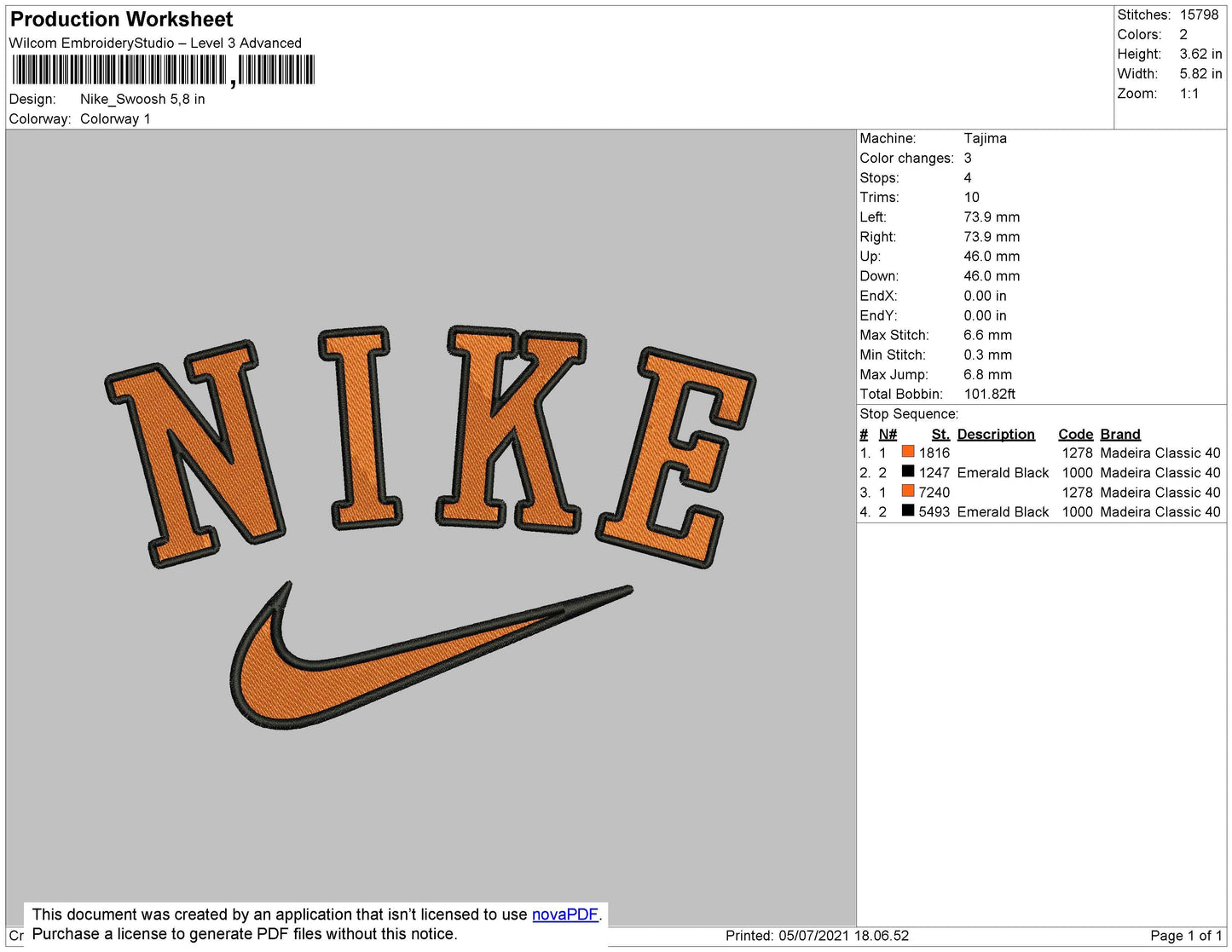Select the Colors count value 2
The height and width of the screenshot is (952, 1232).
pyautogui.click(x=1183, y=35)
